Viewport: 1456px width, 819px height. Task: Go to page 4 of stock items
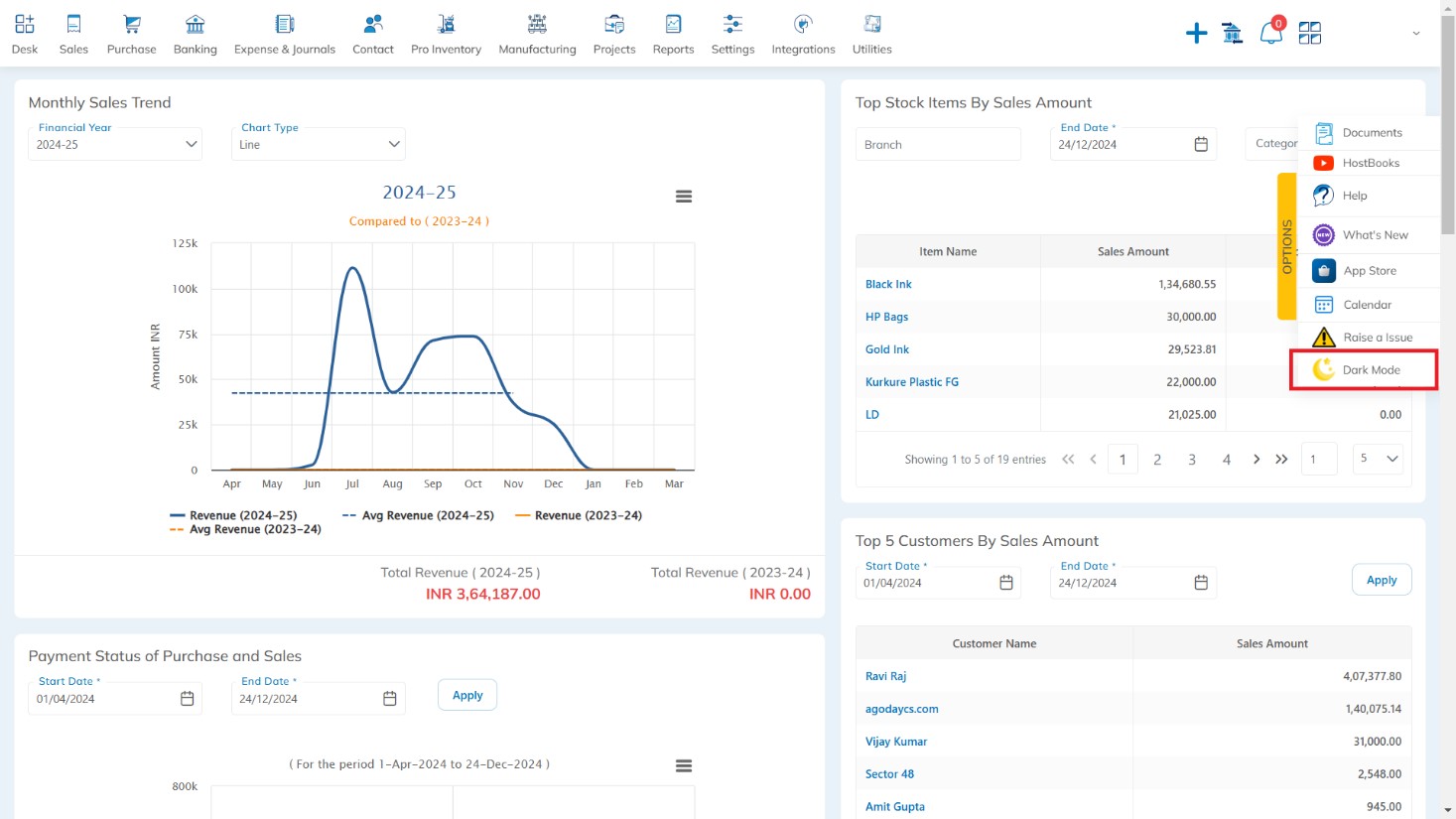point(1227,459)
